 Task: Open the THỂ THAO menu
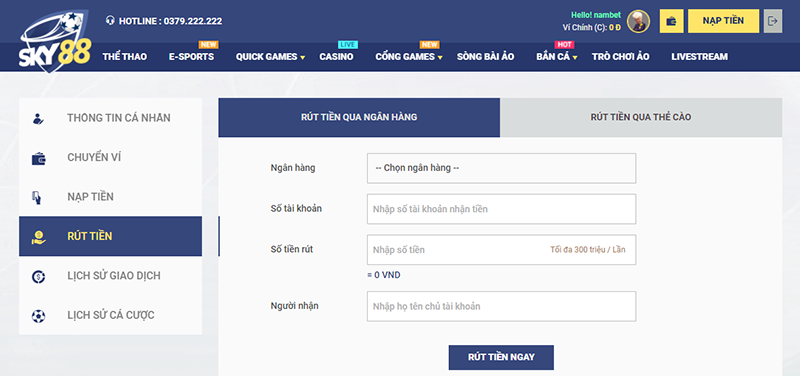[124, 57]
